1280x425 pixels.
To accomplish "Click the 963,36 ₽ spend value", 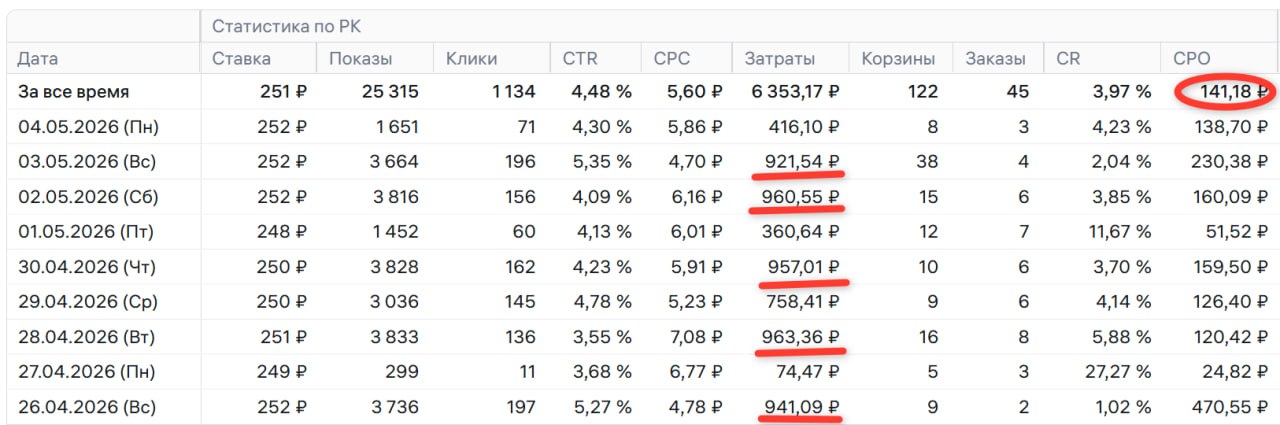I will pos(799,337).
